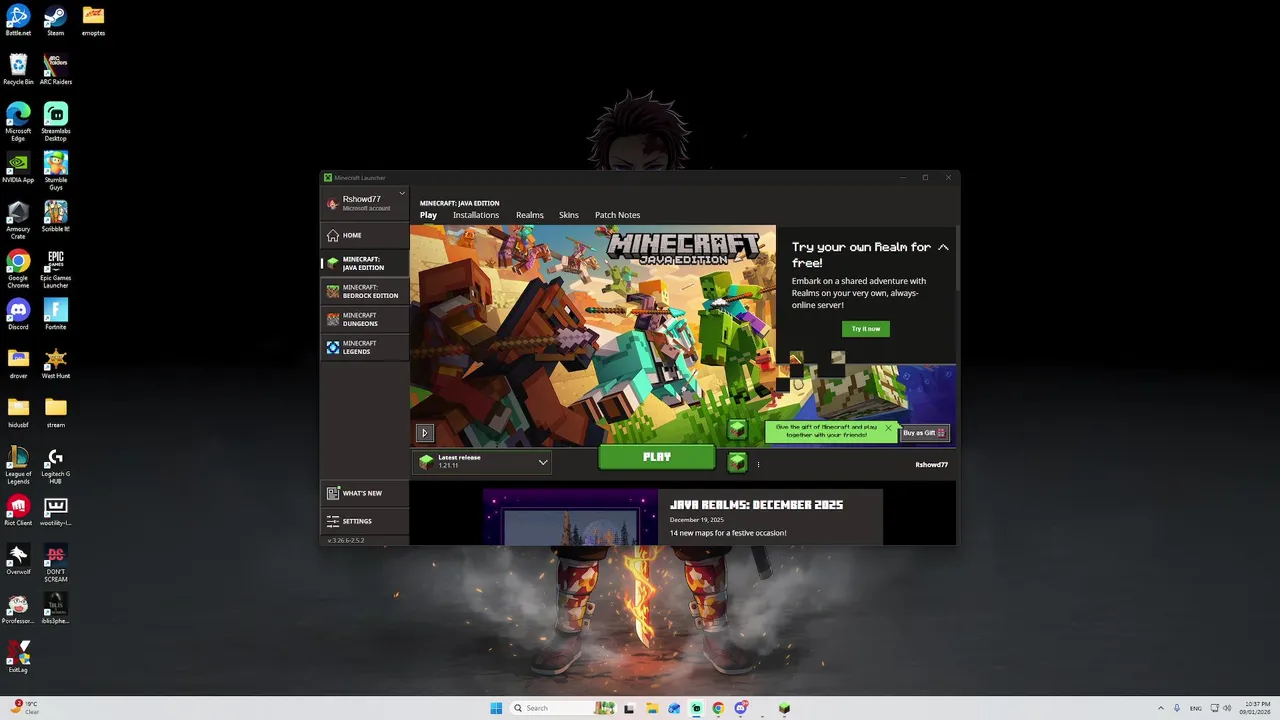Open the Windows Start menu
1280x720 pixels.
[496, 708]
